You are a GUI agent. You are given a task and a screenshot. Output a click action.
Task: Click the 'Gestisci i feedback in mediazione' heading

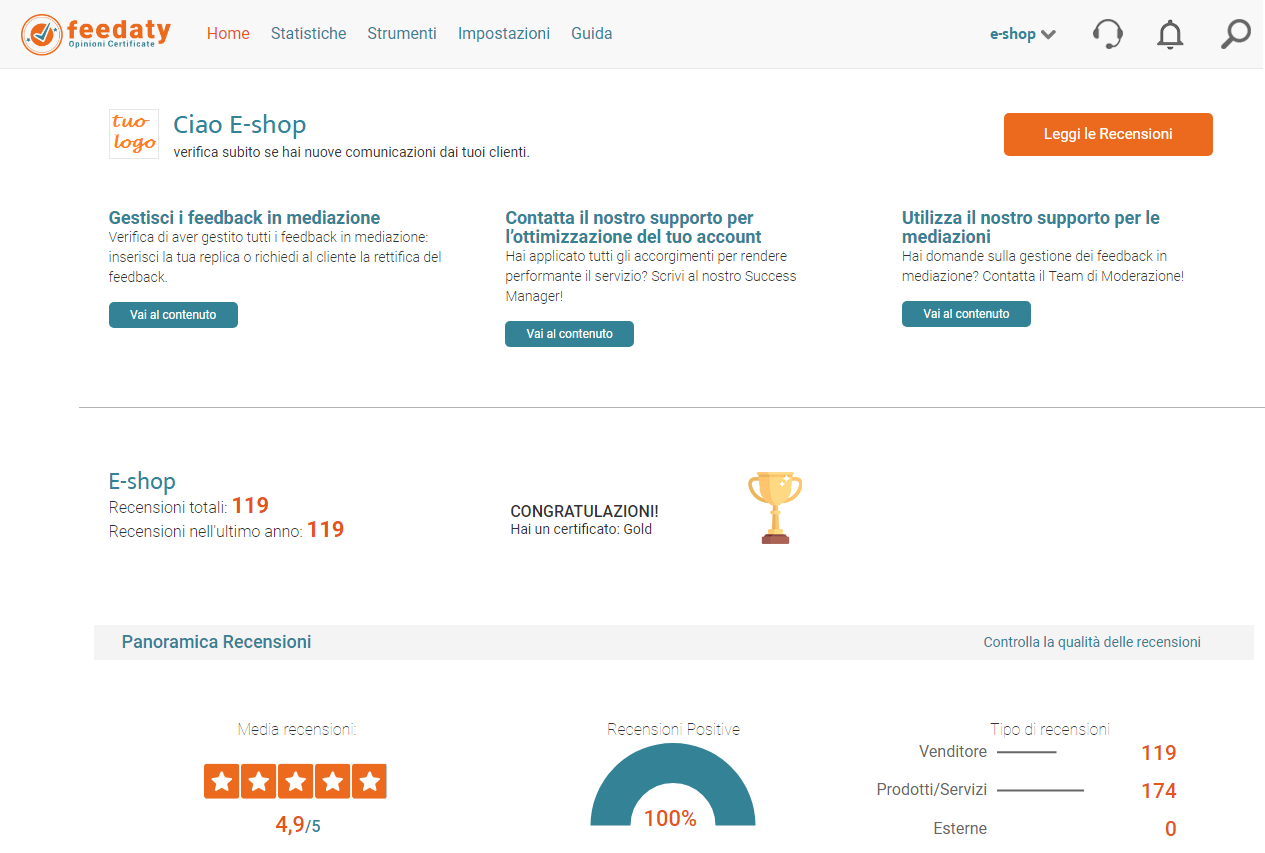click(x=244, y=218)
